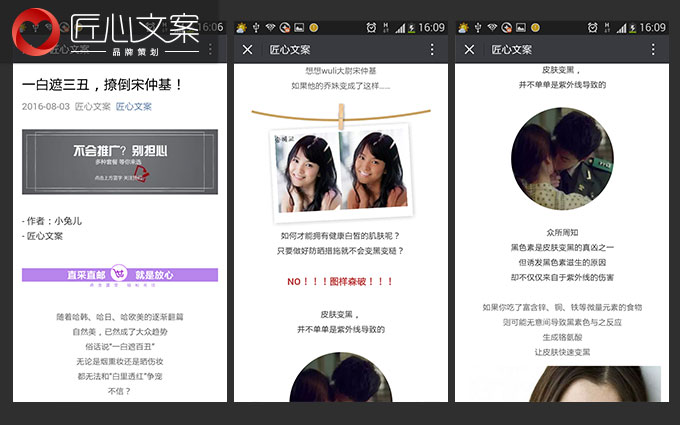Tap the line 只要做好防晒措施就不会变黑变糙？
The image size is (680, 425).
click(x=341, y=251)
